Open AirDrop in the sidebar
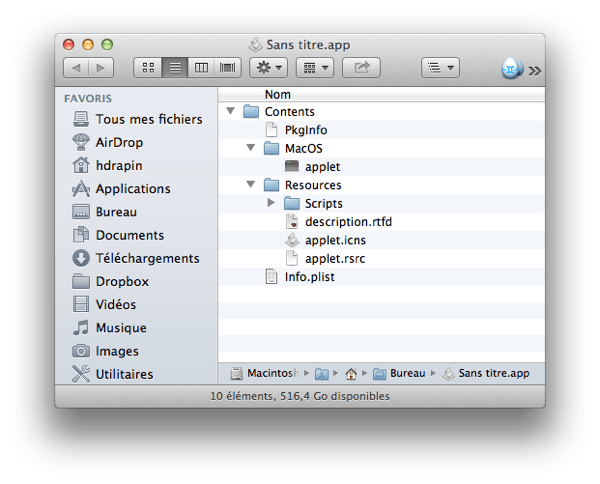The width and height of the screenshot is (600, 484). click(x=119, y=142)
